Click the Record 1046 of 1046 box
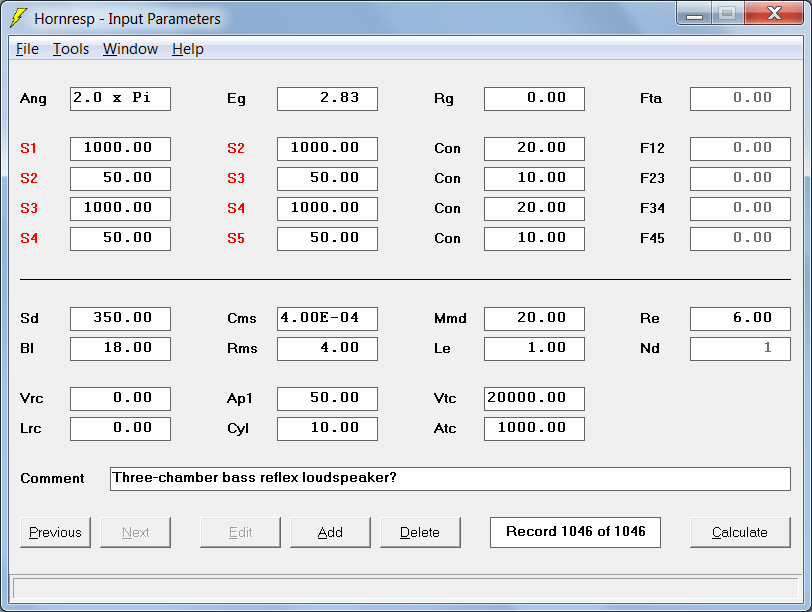This screenshot has height=612, width=812. click(575, 532)
